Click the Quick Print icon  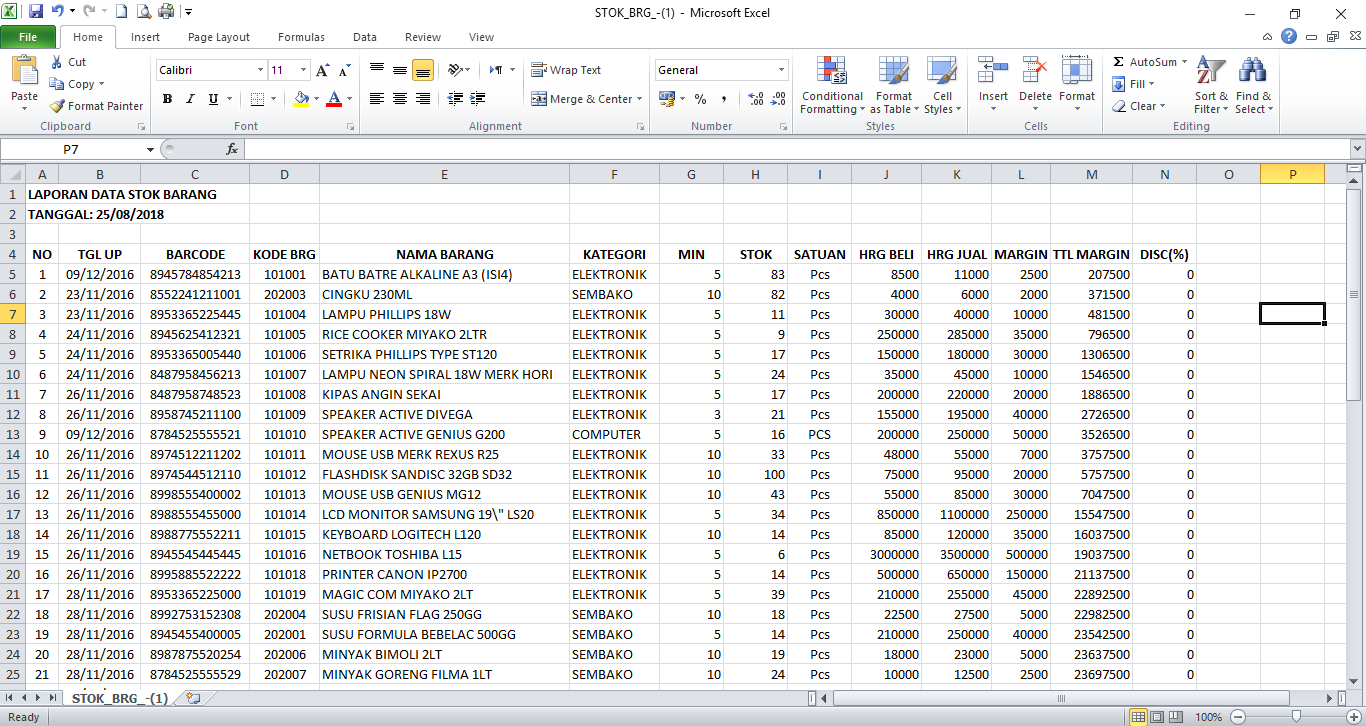165,12
